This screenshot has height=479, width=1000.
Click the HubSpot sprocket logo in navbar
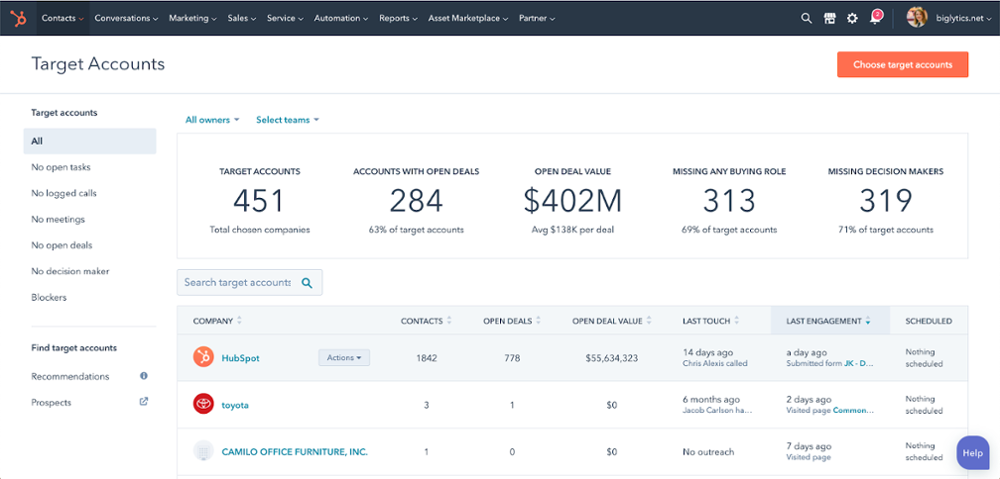[x=18, y=18]
